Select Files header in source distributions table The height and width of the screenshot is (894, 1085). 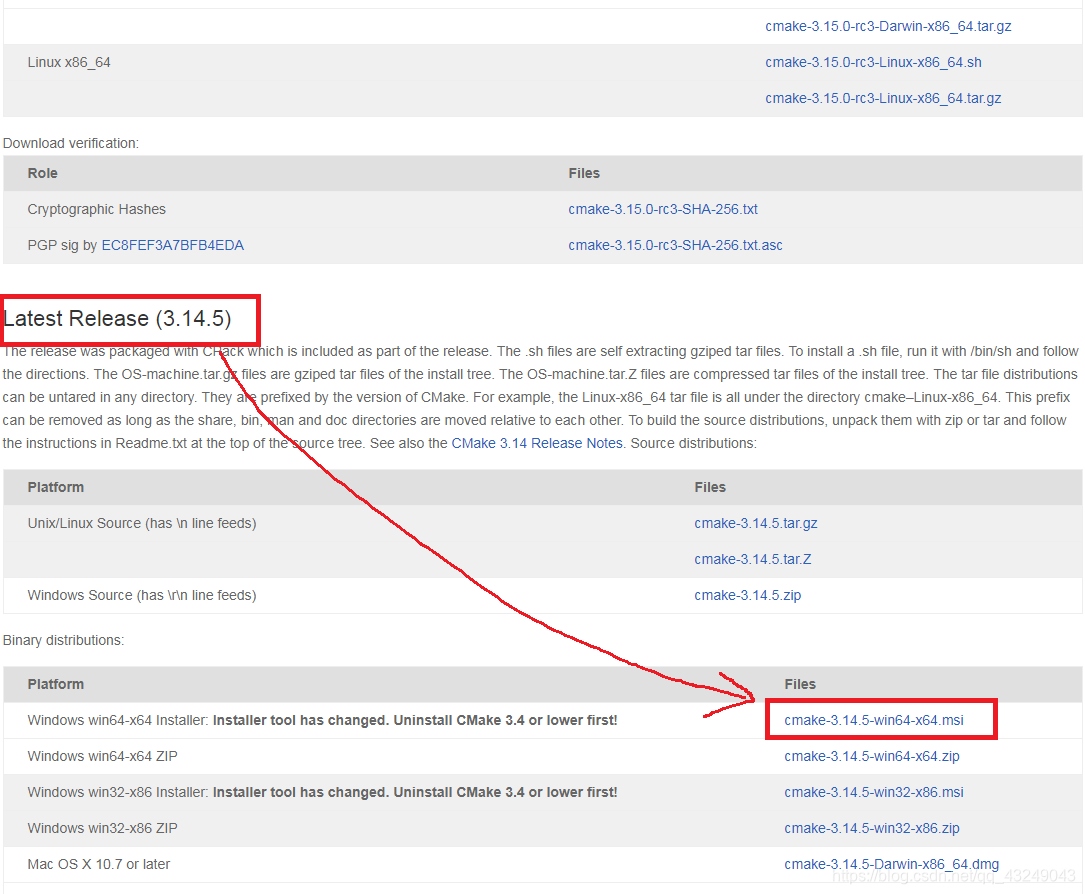pos(710,487)
